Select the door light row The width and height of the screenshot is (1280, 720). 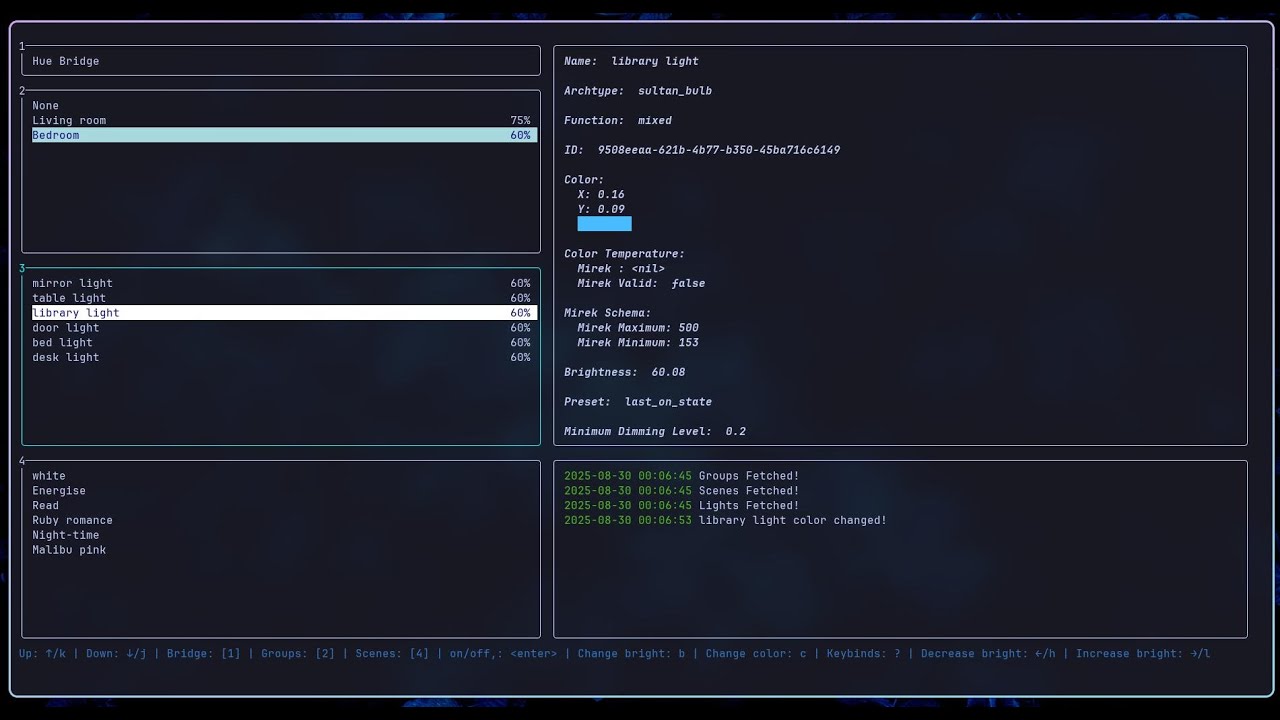coord(284,328)
